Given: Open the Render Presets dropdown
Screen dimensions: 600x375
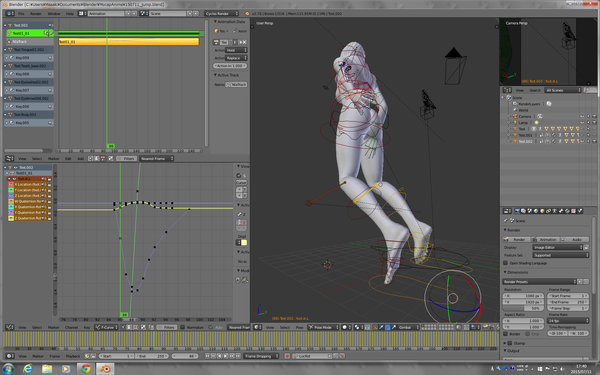Looking at the screenshot, I should [x=539, y=282].
